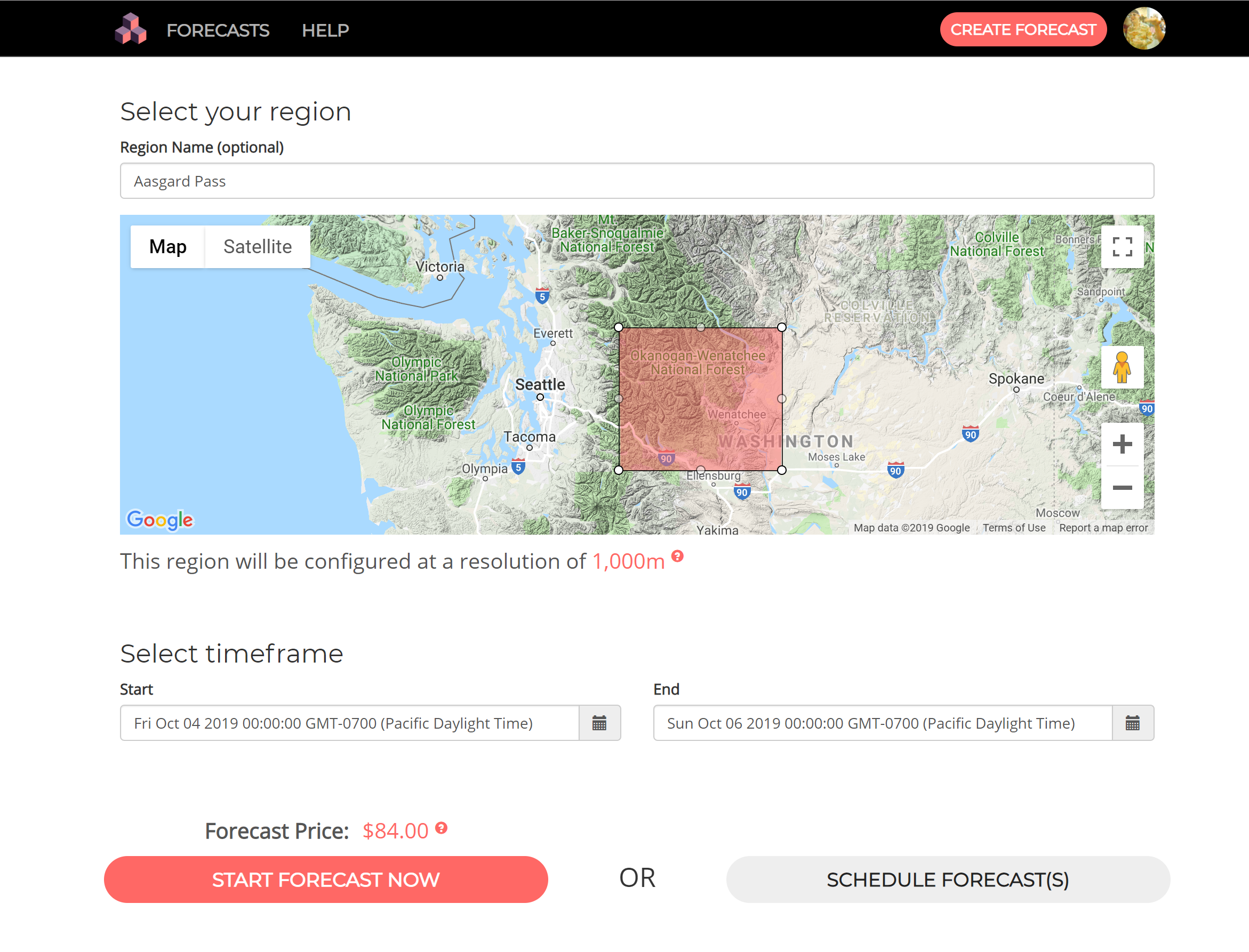Open the Help menu
1249x952 pixels.
[325, 30]
